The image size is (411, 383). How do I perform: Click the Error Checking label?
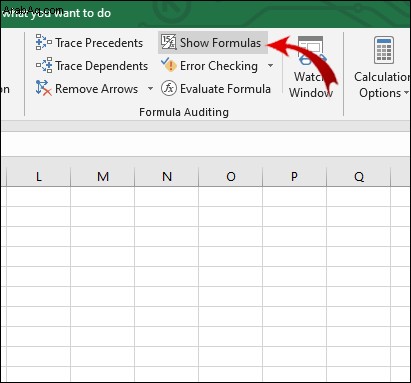pyautogui.click(x=219, y=66)
